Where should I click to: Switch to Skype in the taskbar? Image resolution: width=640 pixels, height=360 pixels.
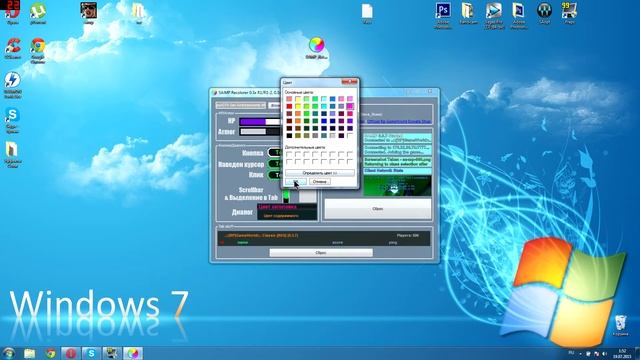tap(91, 353)
